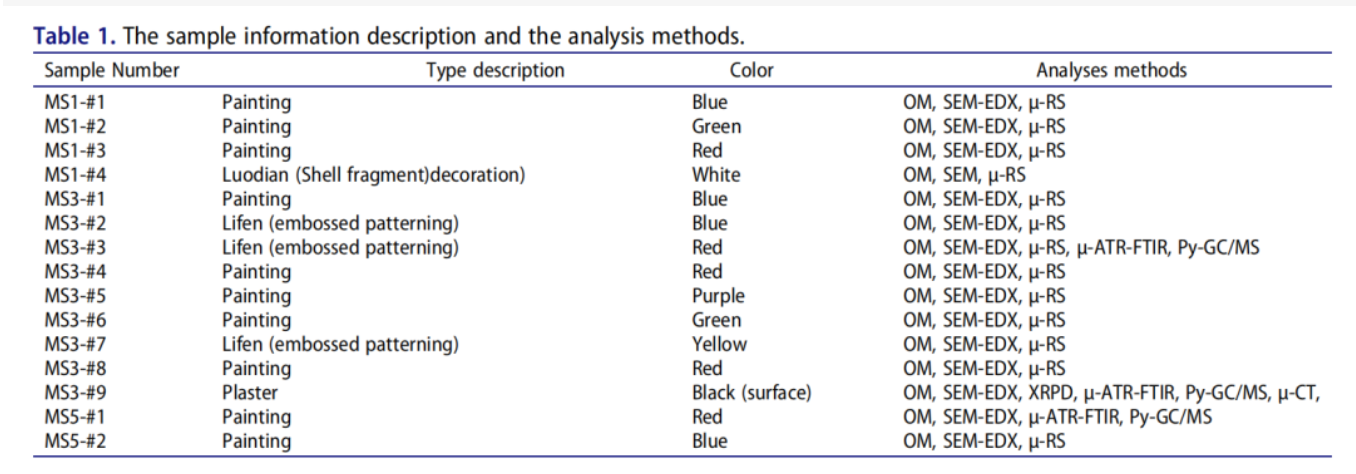
Task: Click Lifen description in MS3-#7 row
Action: click(340, 344)
